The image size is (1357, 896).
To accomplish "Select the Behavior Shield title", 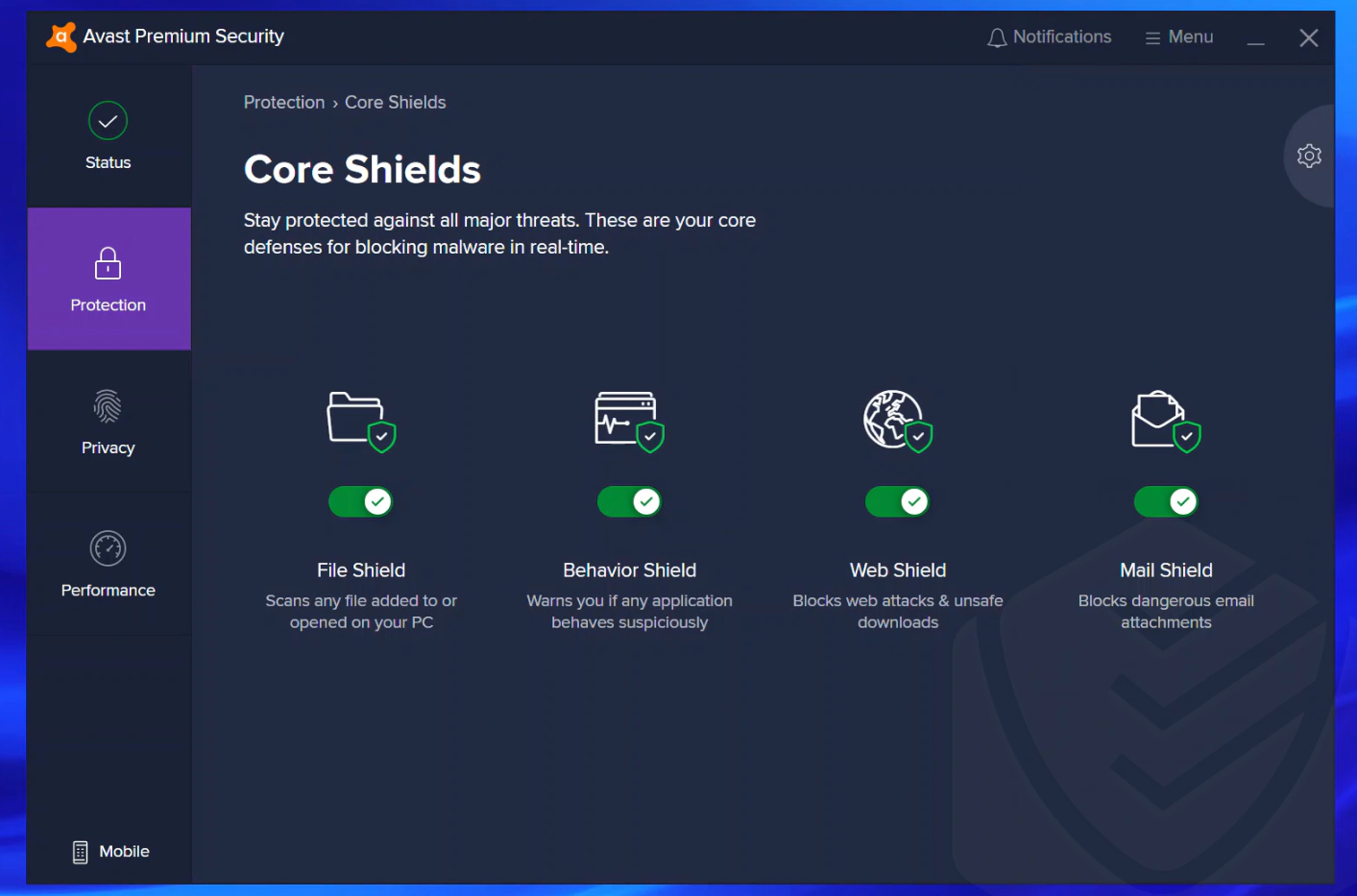I will 629,570.
